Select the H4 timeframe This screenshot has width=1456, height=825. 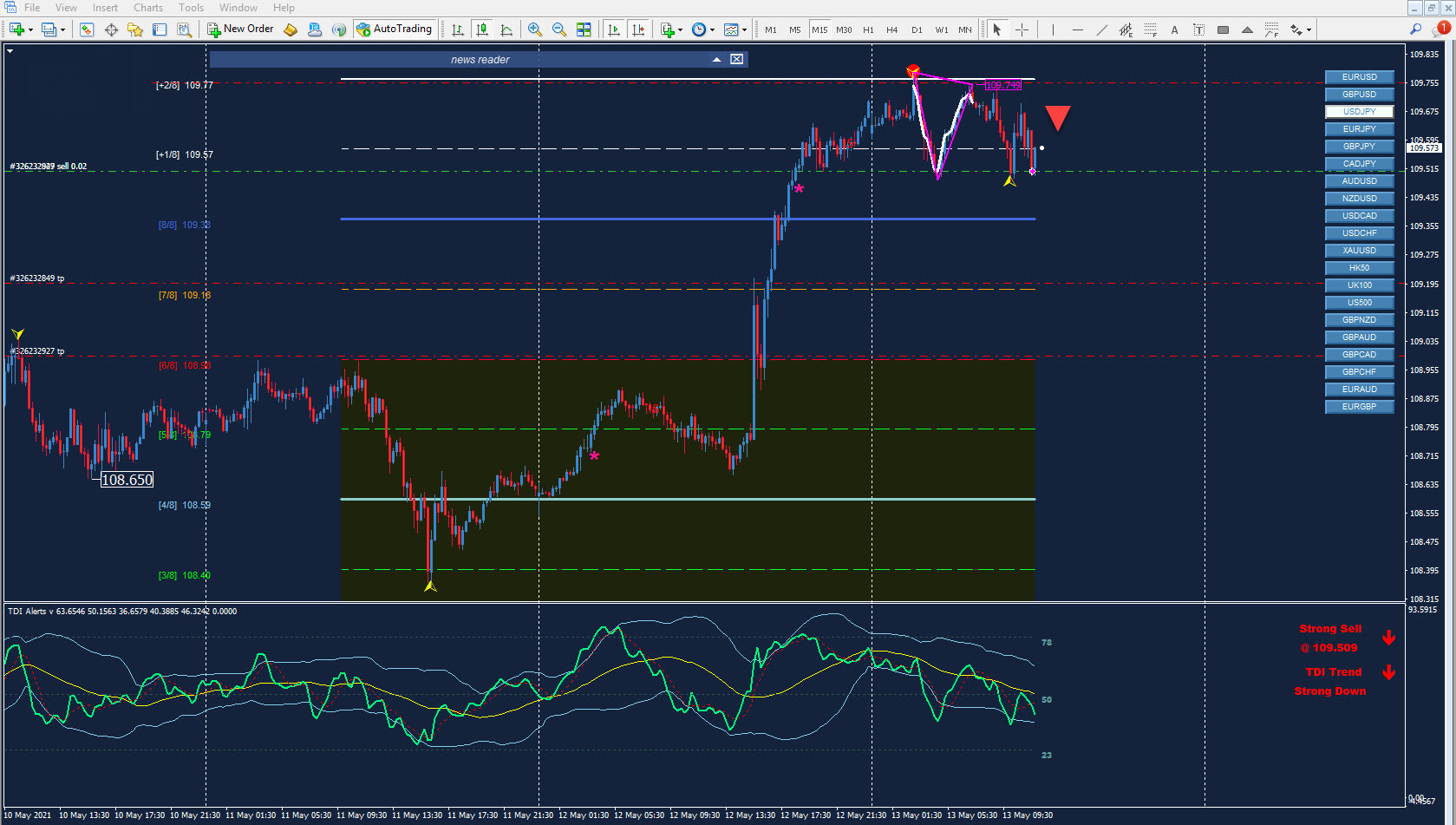pos(892,29)
